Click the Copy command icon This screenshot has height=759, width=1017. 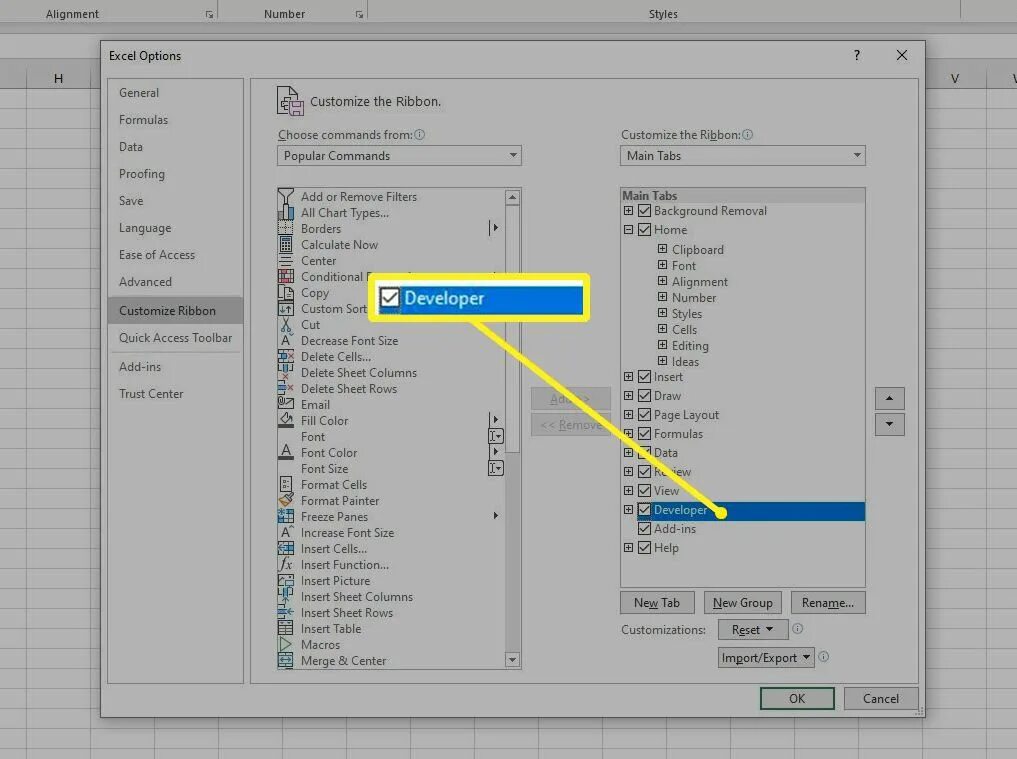[285, 293]
